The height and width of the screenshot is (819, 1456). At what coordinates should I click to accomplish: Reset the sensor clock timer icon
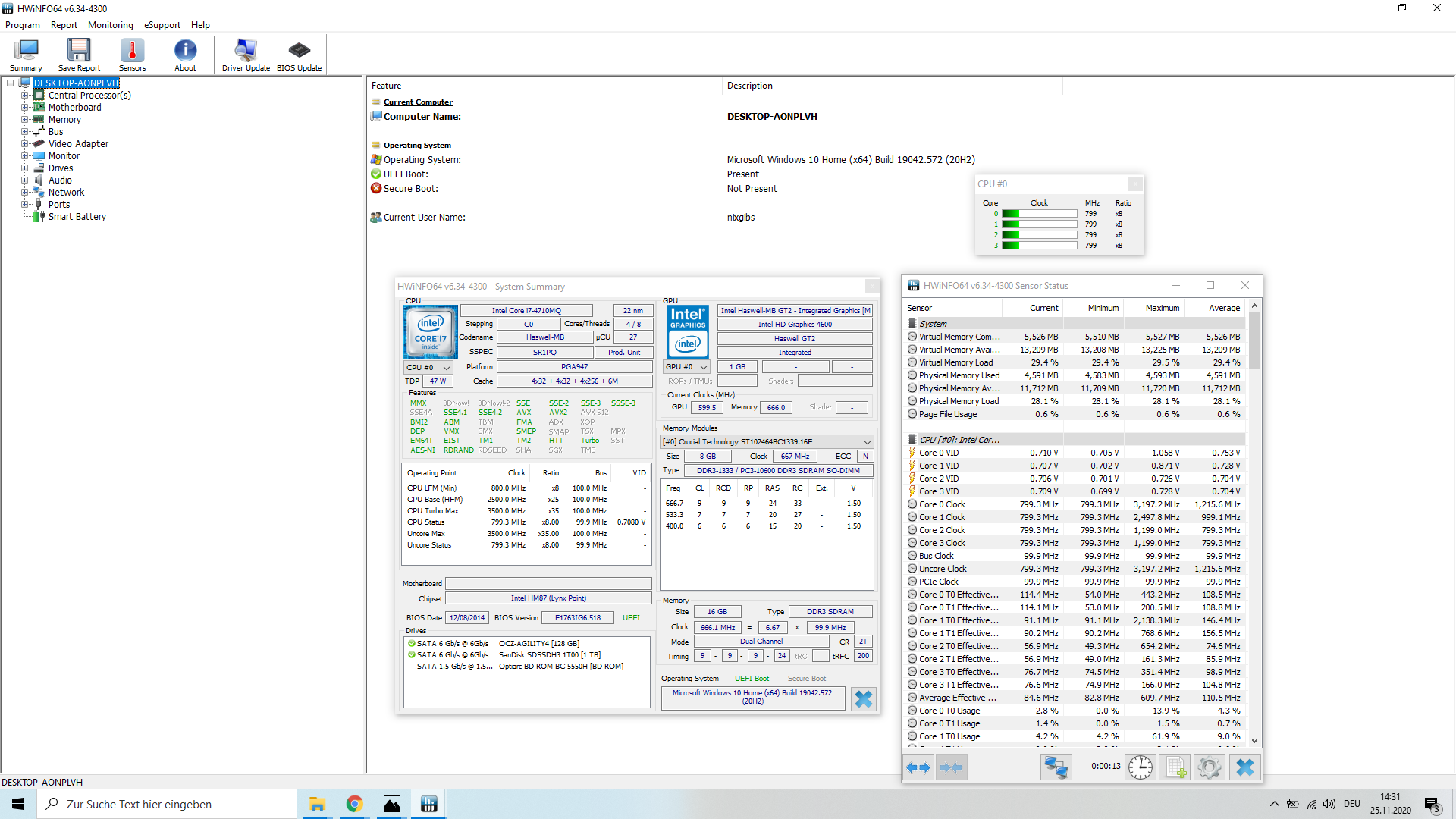pos(1140,767)
